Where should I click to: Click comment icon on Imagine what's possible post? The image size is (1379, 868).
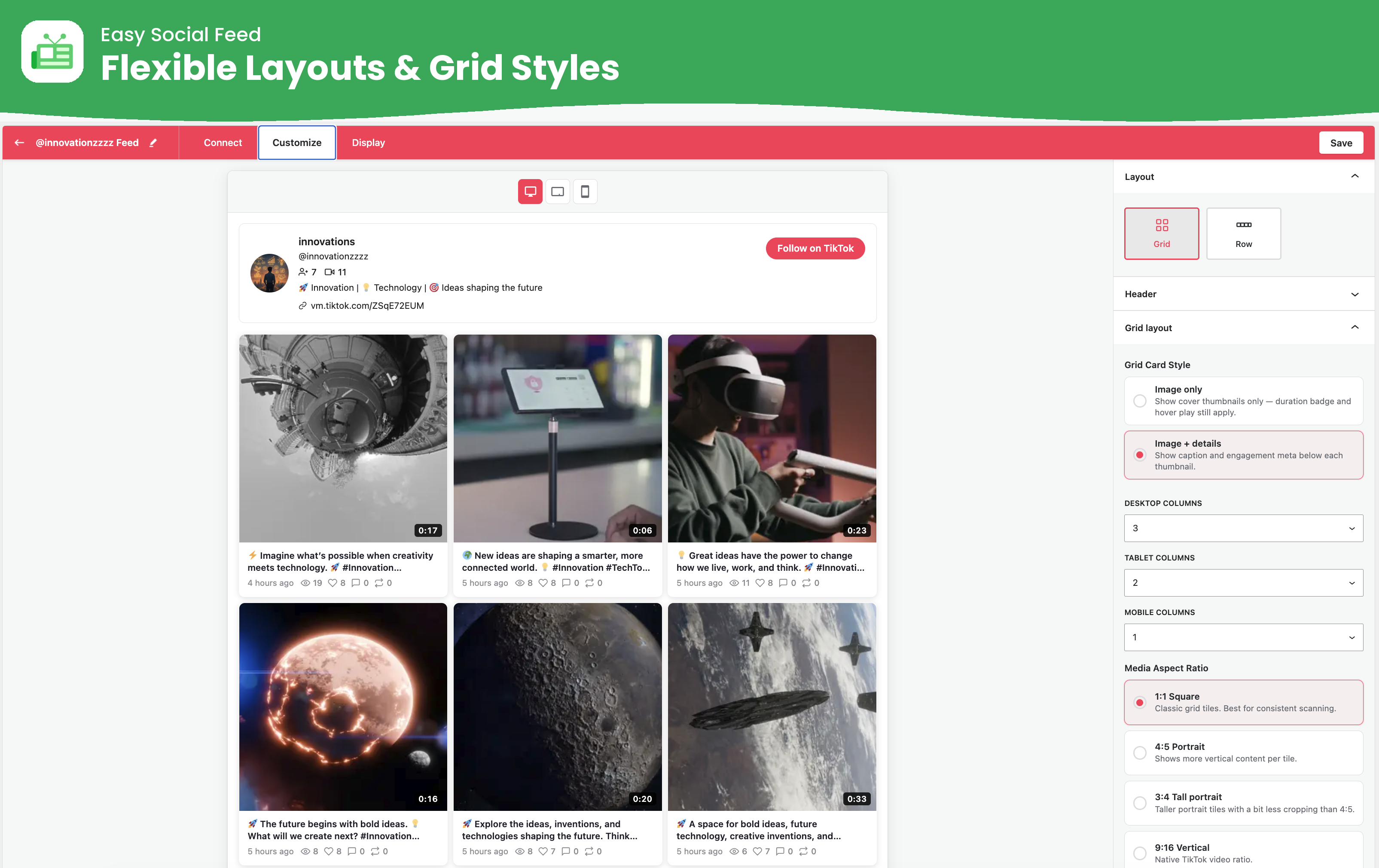coord(356,583)
